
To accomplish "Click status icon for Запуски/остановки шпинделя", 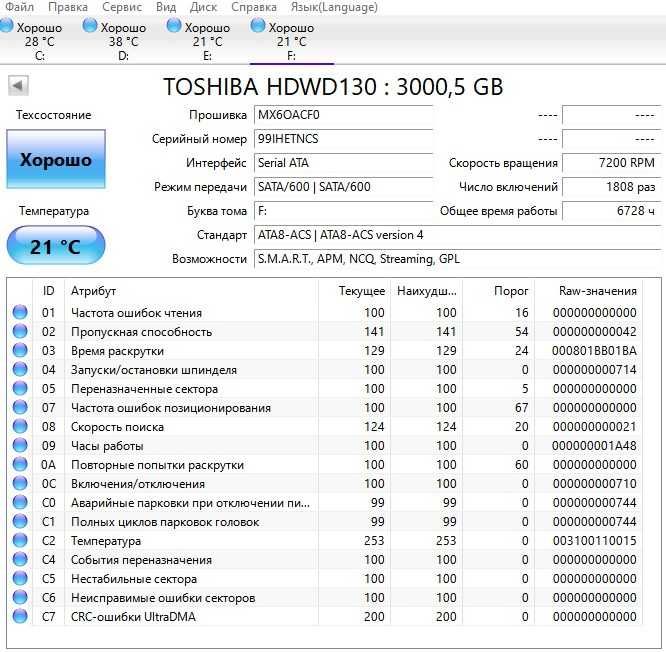I will [x=20, y=369].
